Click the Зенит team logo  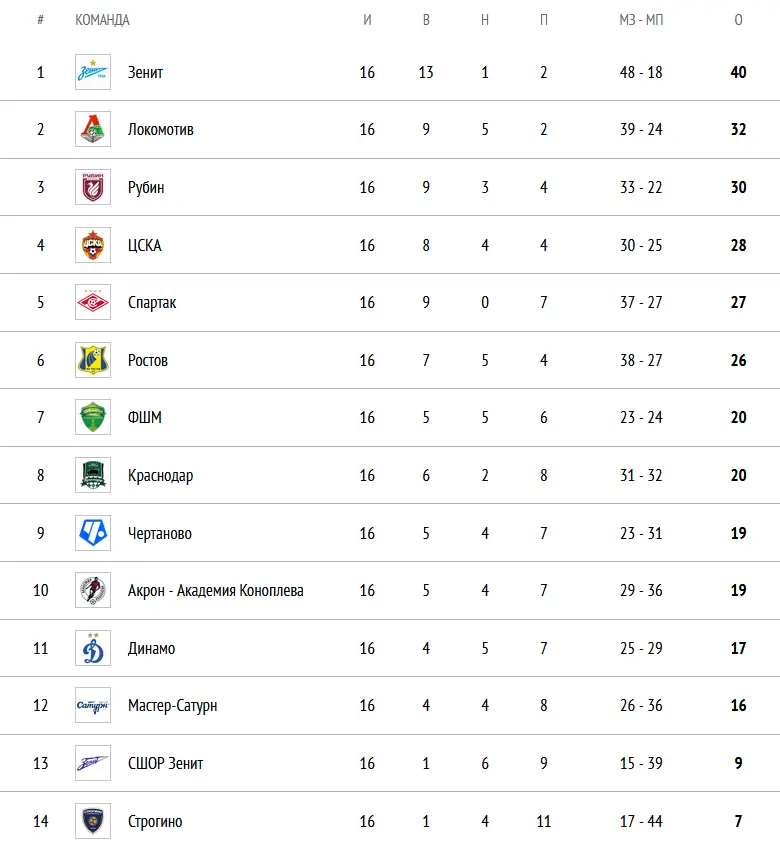(x=93, y=72)
